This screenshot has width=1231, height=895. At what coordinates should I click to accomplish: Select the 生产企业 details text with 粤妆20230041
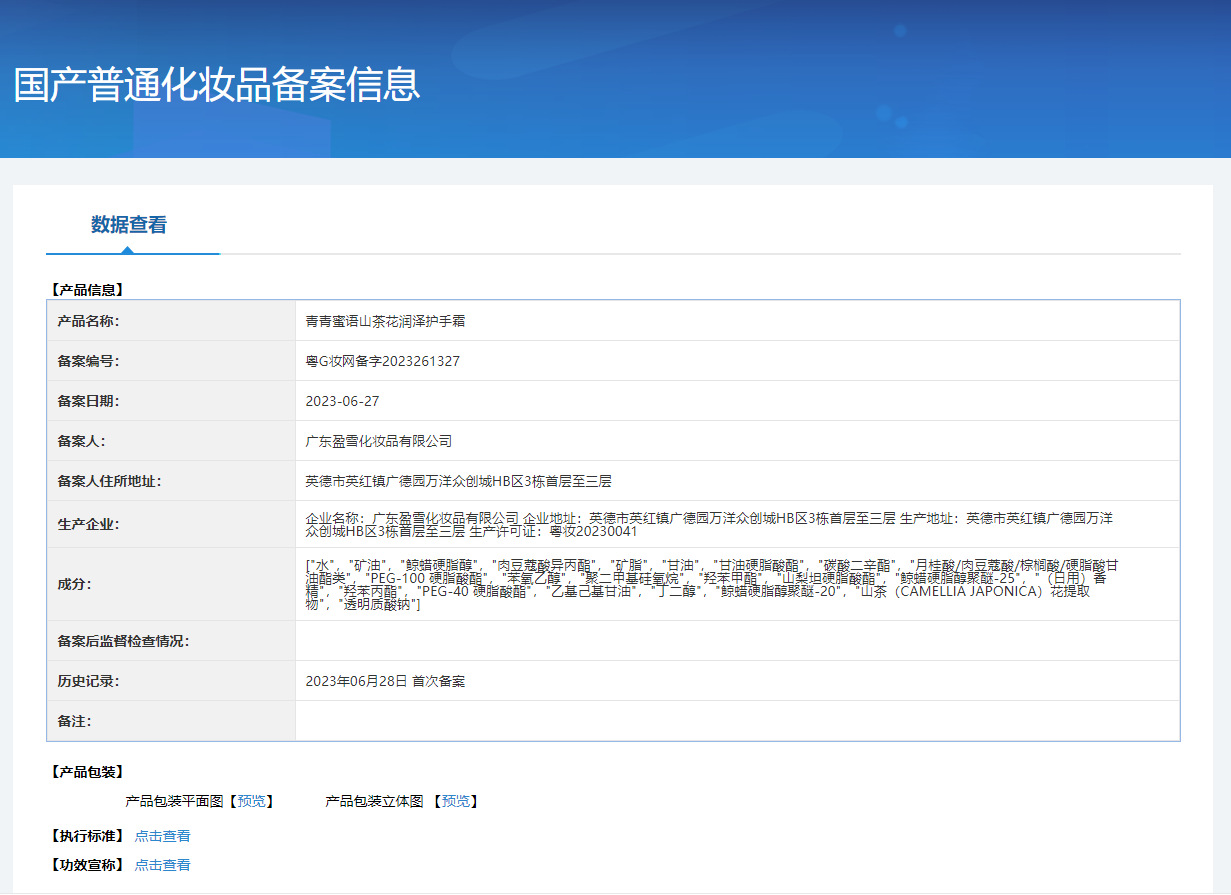(x=709, y=524)
